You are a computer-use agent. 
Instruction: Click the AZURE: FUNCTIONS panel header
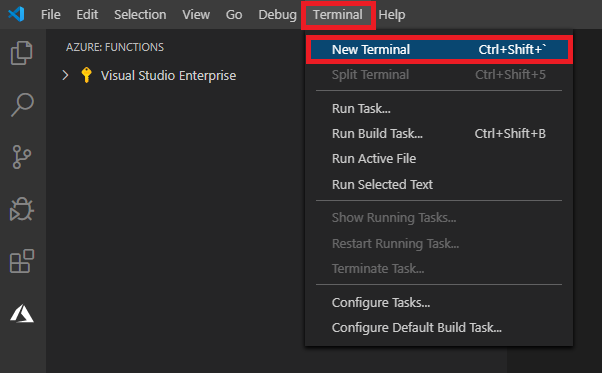pos(115,47)
